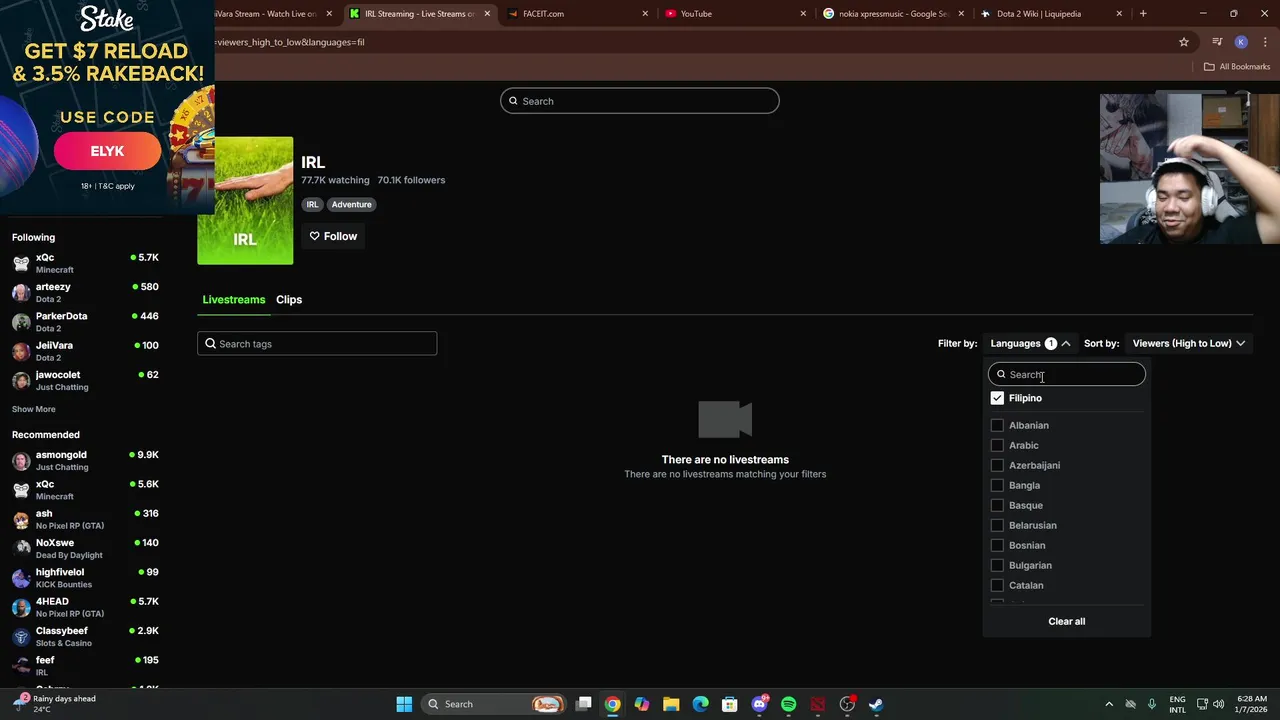Open Spotify from the taskbar
Viewport: 1280px width, 720px height.
pyautogui.click(x=788, y=704)
